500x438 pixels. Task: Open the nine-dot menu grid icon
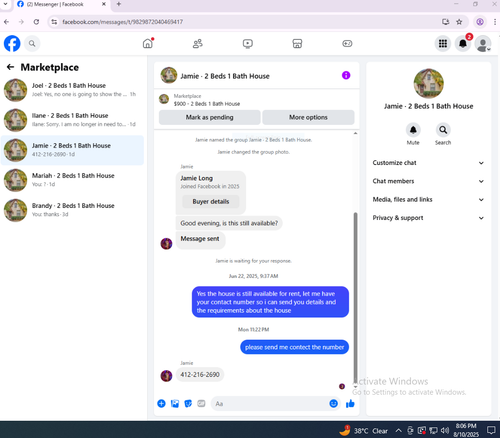[x=443, y=44]
